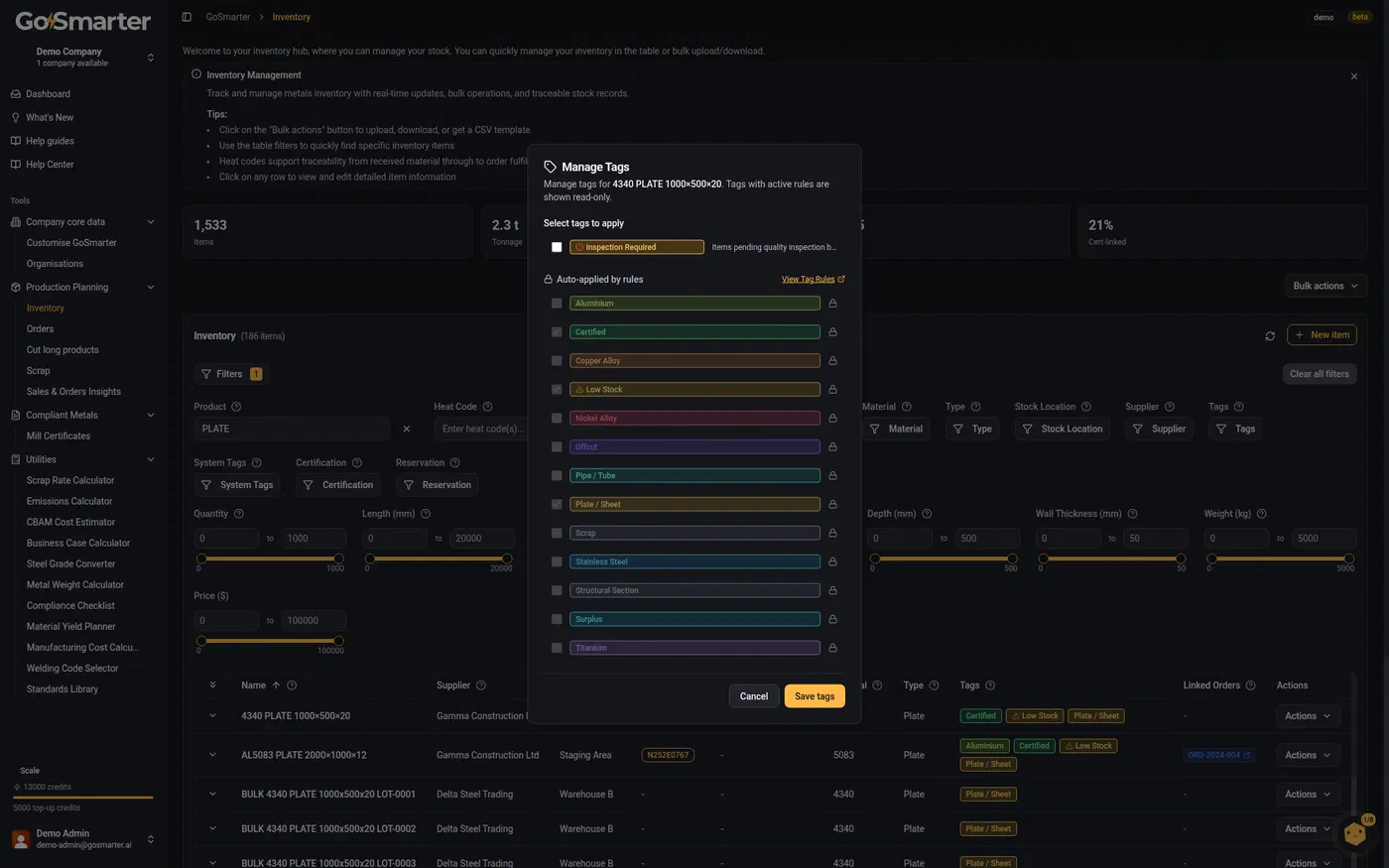
Task: Click Cancel in Manage Tags dialog
Action: pos(754,696)
